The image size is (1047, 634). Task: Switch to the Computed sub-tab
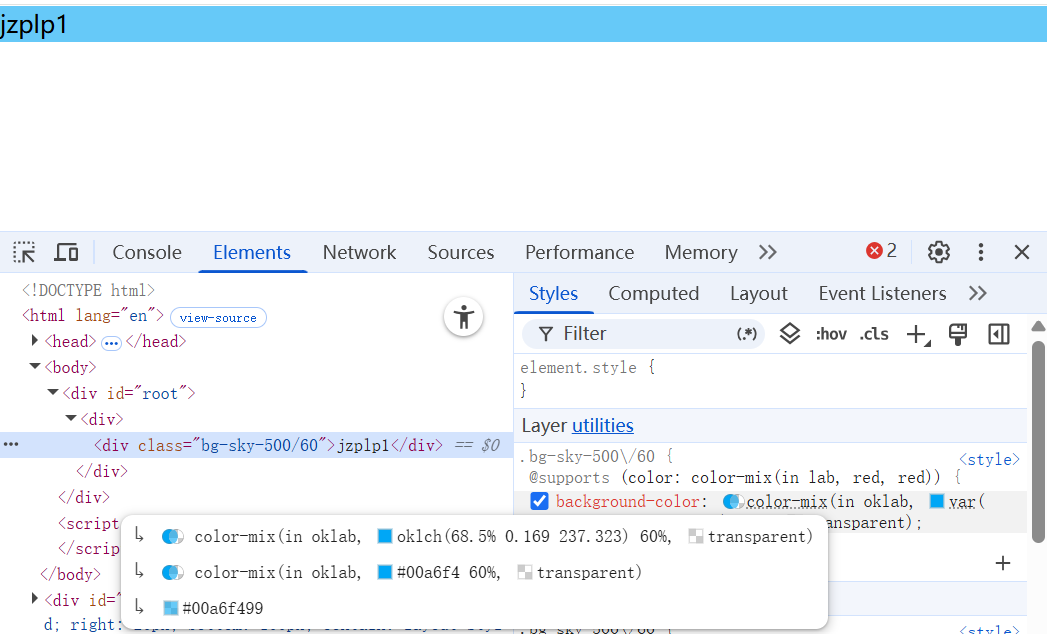point(654,293)
